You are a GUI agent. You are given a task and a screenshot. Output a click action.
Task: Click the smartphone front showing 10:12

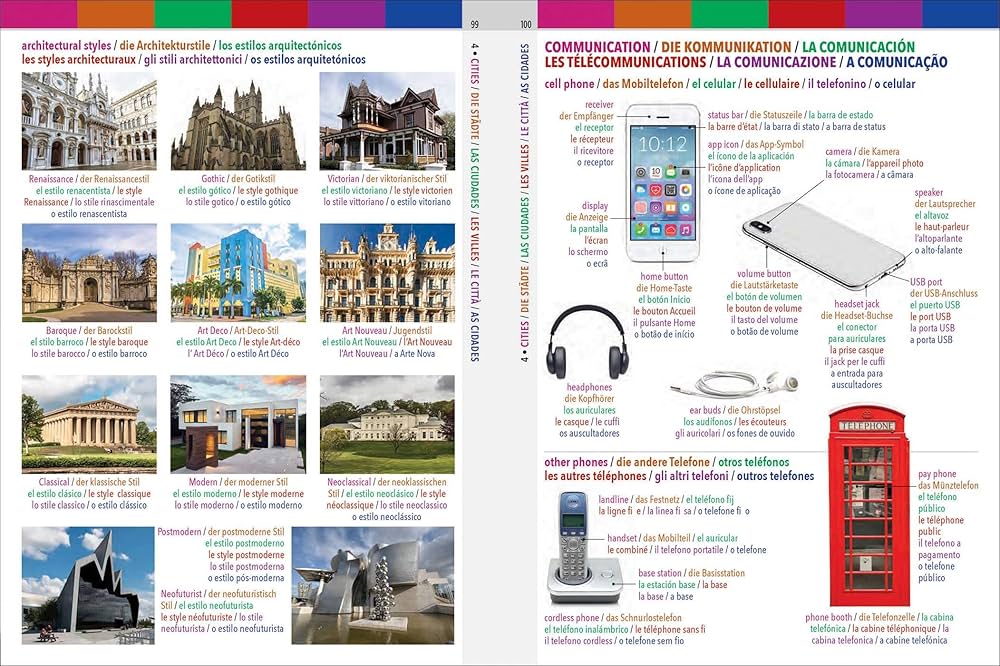tap(663, 183)
